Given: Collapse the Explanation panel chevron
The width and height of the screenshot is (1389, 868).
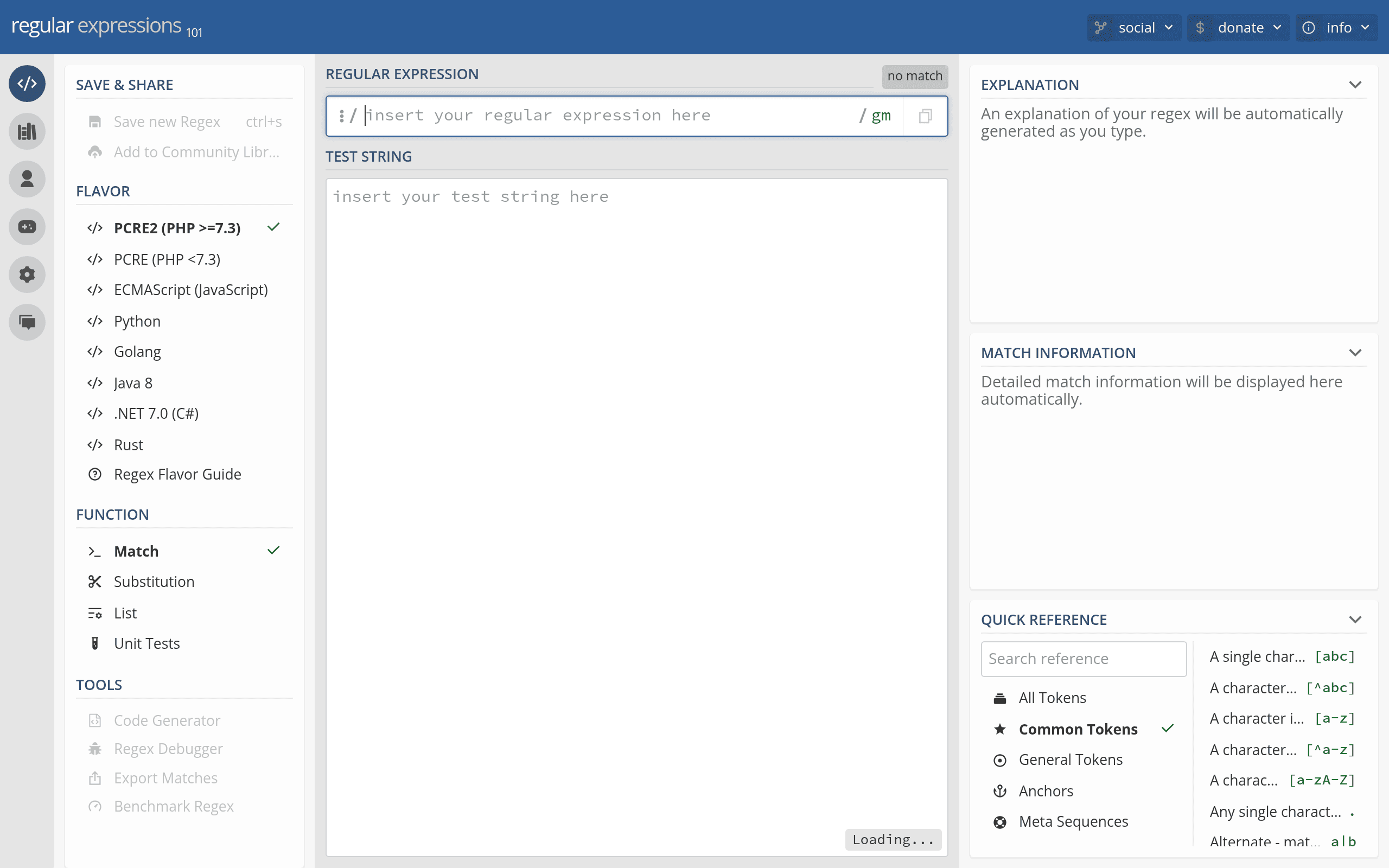Looking at the screenshot, I should coord(1355,85).
